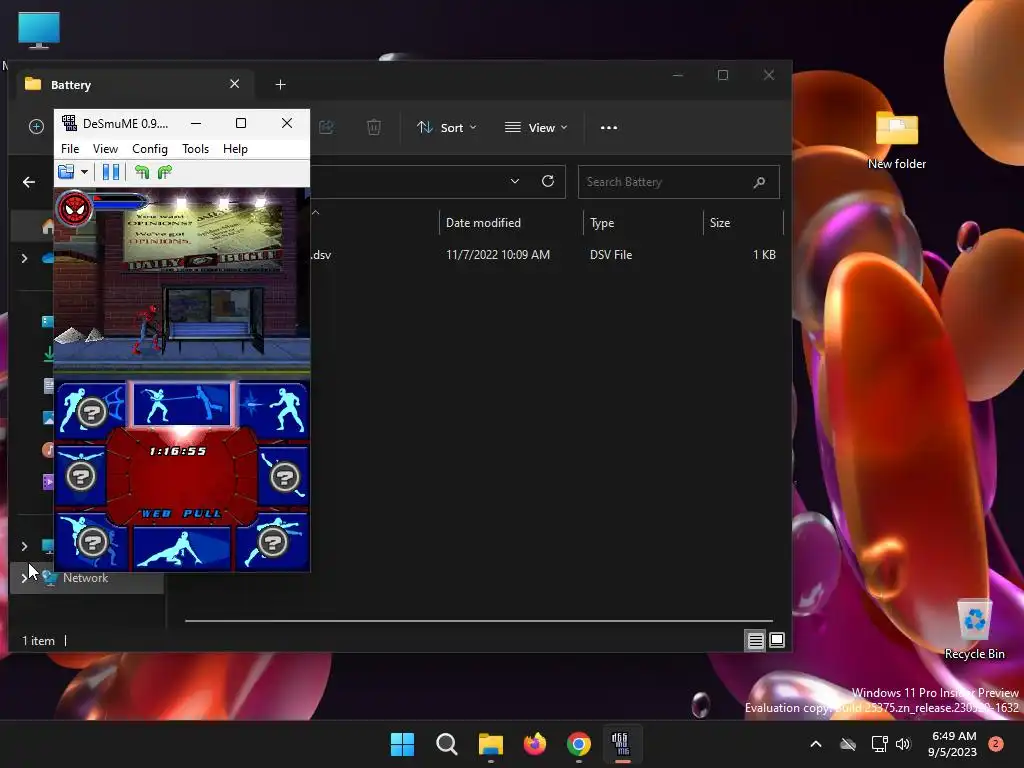Open the Sort dropdown

coord(447,128)
